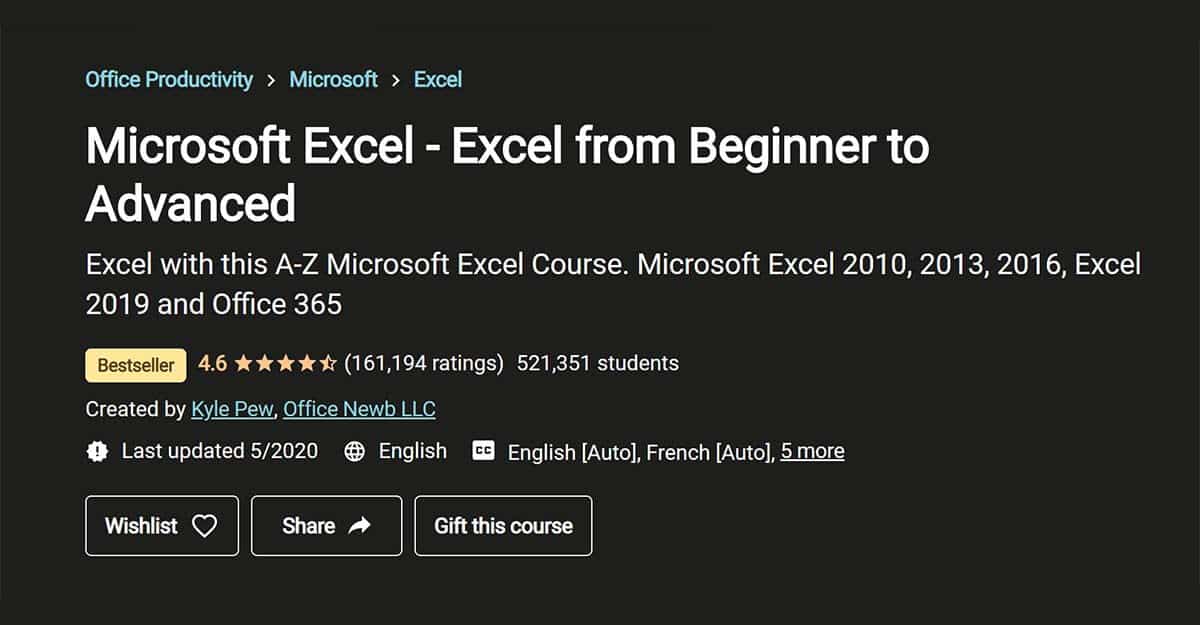Screen dimensions: 1200x625
Task: Click the Bestseller badge
Action: 134,364
